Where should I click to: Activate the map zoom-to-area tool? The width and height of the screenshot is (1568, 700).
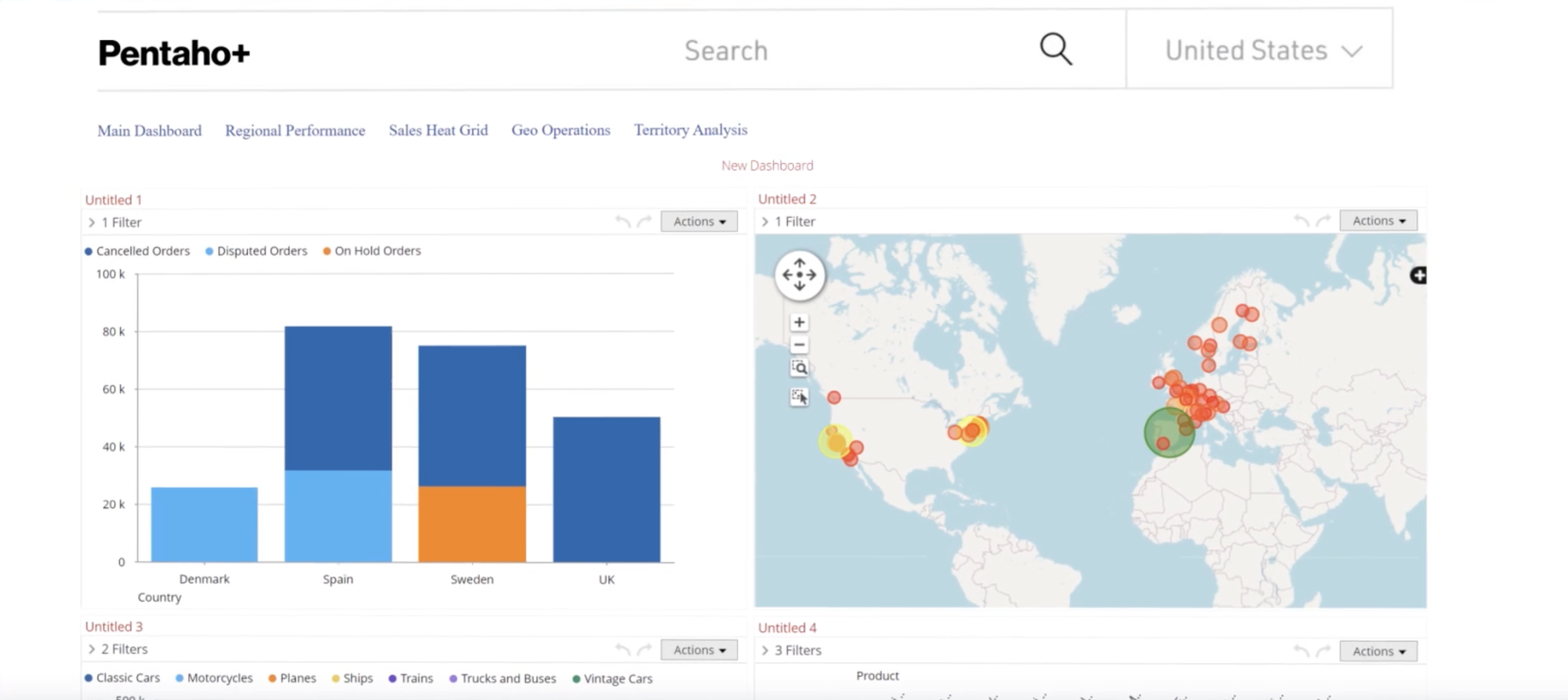pos(799,368)
